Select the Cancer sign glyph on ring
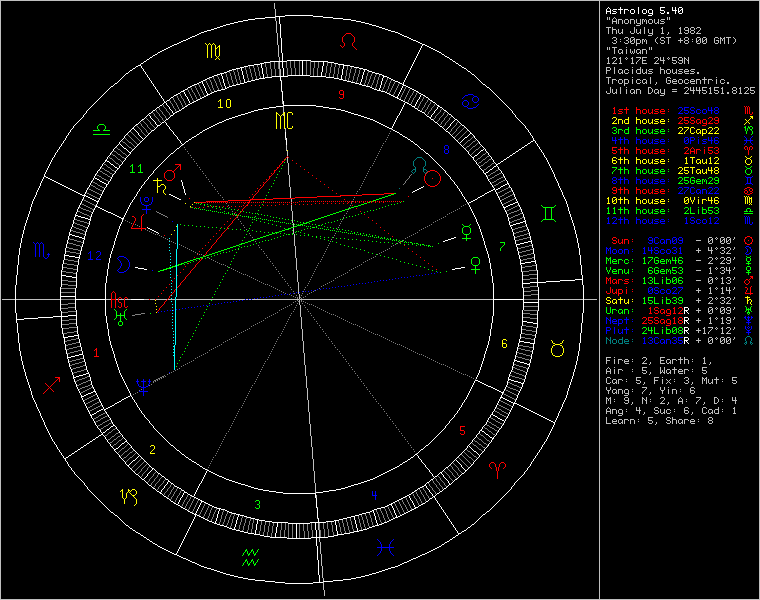The width and height of the screenshot is (760, 600). pos(470,101)
